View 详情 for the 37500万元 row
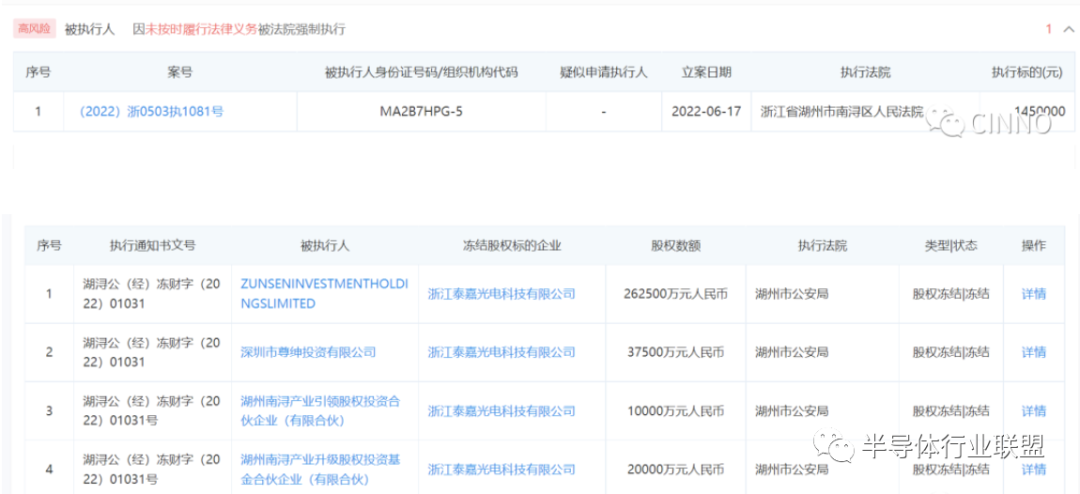This screenshot has height=494, width=1080. pos(1033,352)
